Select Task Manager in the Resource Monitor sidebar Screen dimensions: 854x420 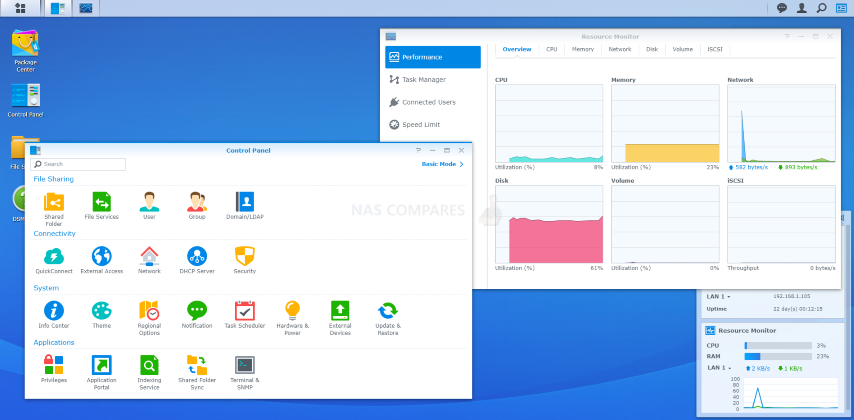point(424,79)
